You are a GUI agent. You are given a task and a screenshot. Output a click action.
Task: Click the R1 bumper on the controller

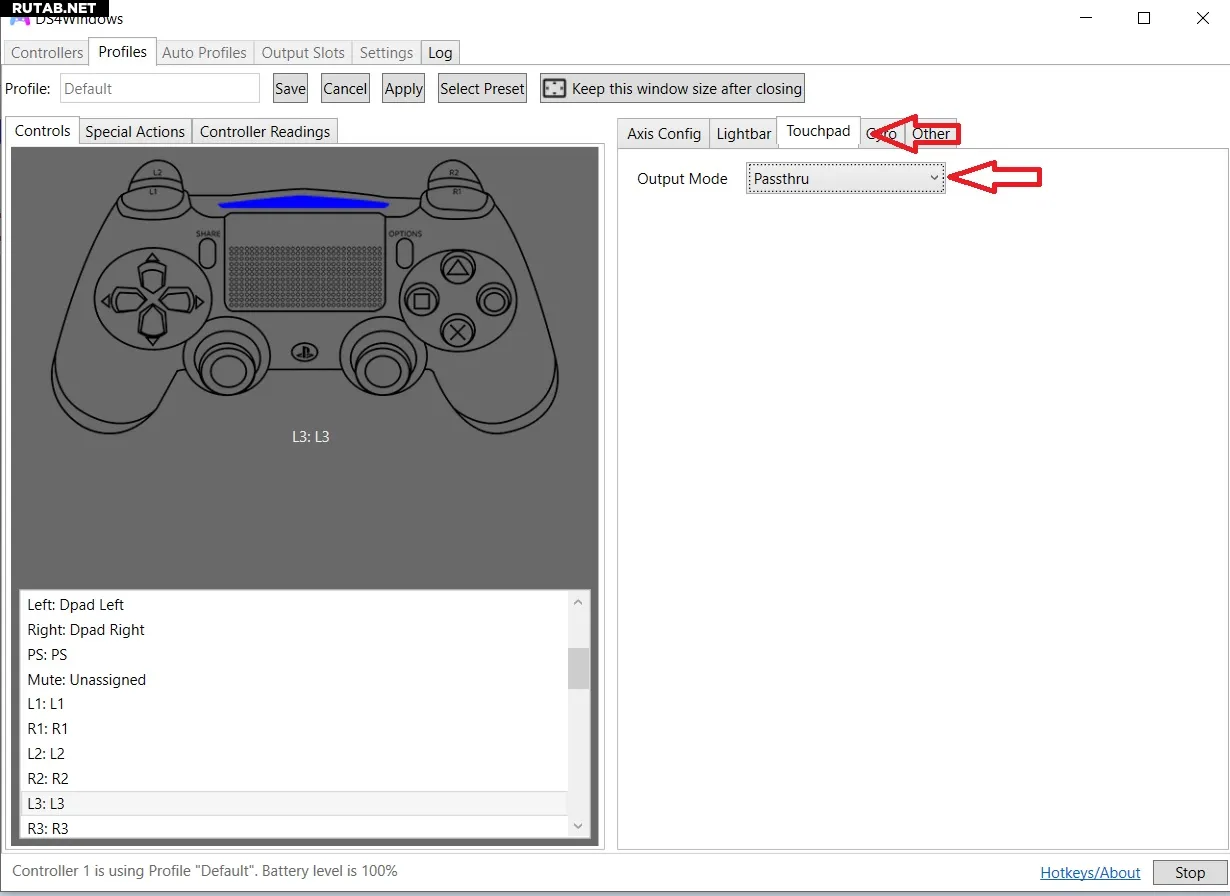pyautogui.click(x=457, y=191)
